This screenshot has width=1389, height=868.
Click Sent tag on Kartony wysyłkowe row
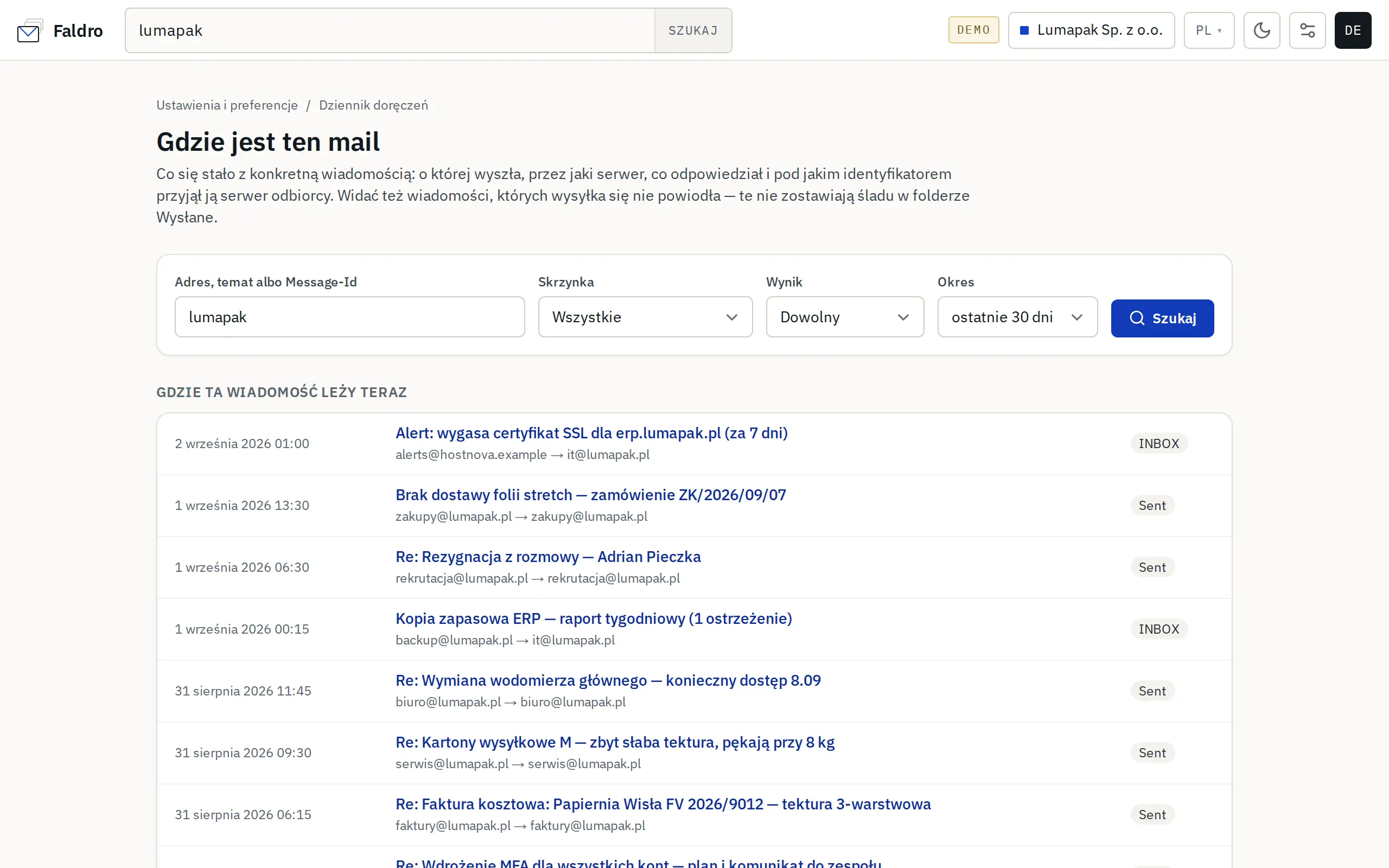1152,753
